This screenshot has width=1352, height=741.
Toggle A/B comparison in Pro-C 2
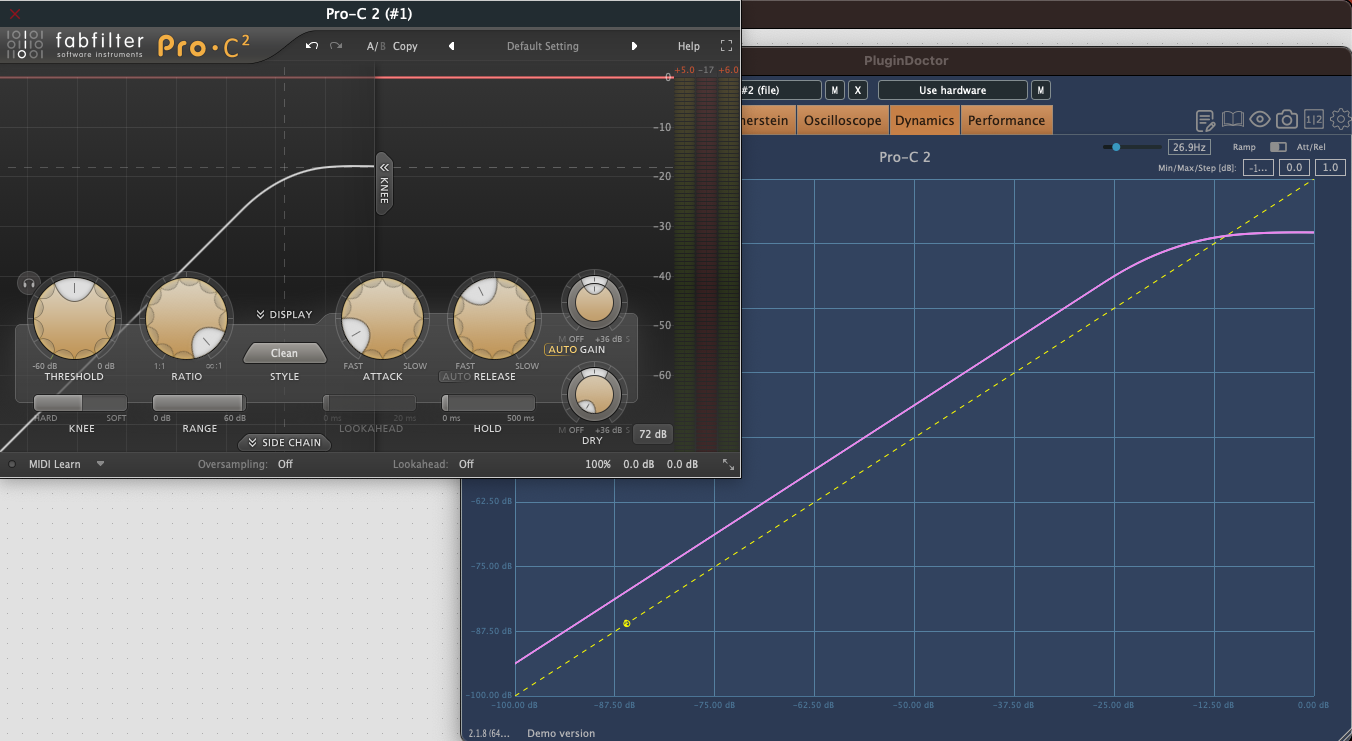point(375,46)
